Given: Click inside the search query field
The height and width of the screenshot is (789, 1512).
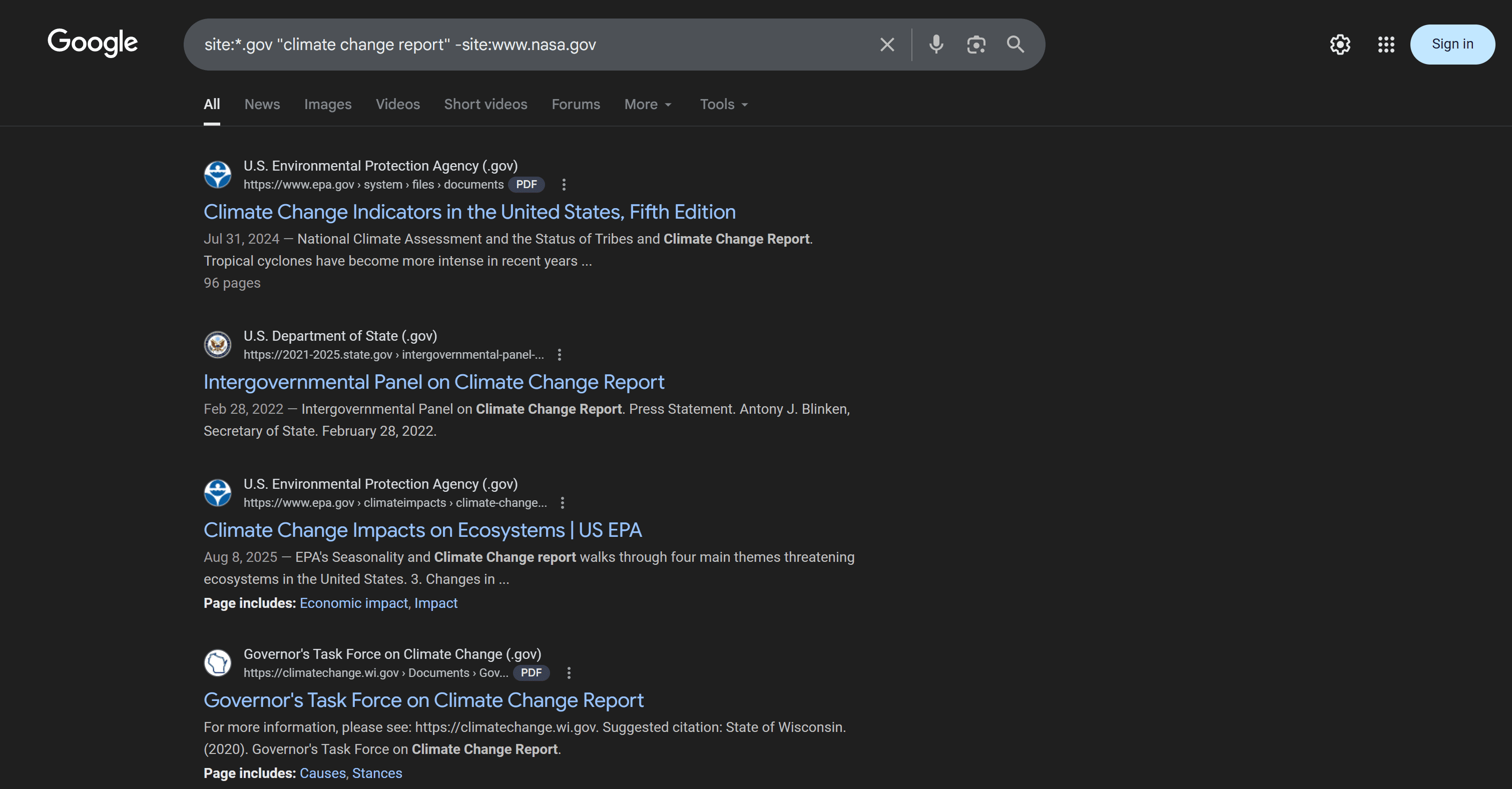Looking at the screenshot, I should (x=528, y=44).
